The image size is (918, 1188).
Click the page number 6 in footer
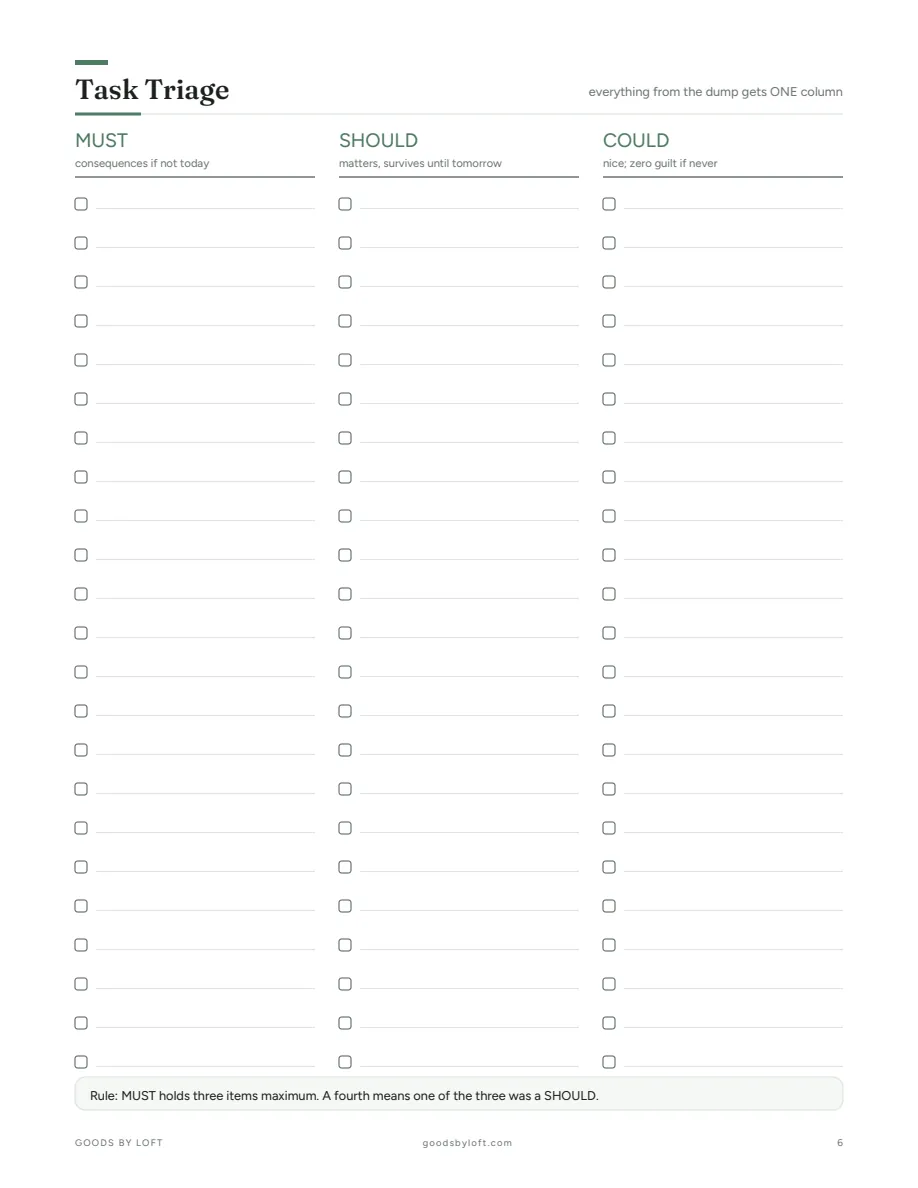click(x=839, y=1143)
